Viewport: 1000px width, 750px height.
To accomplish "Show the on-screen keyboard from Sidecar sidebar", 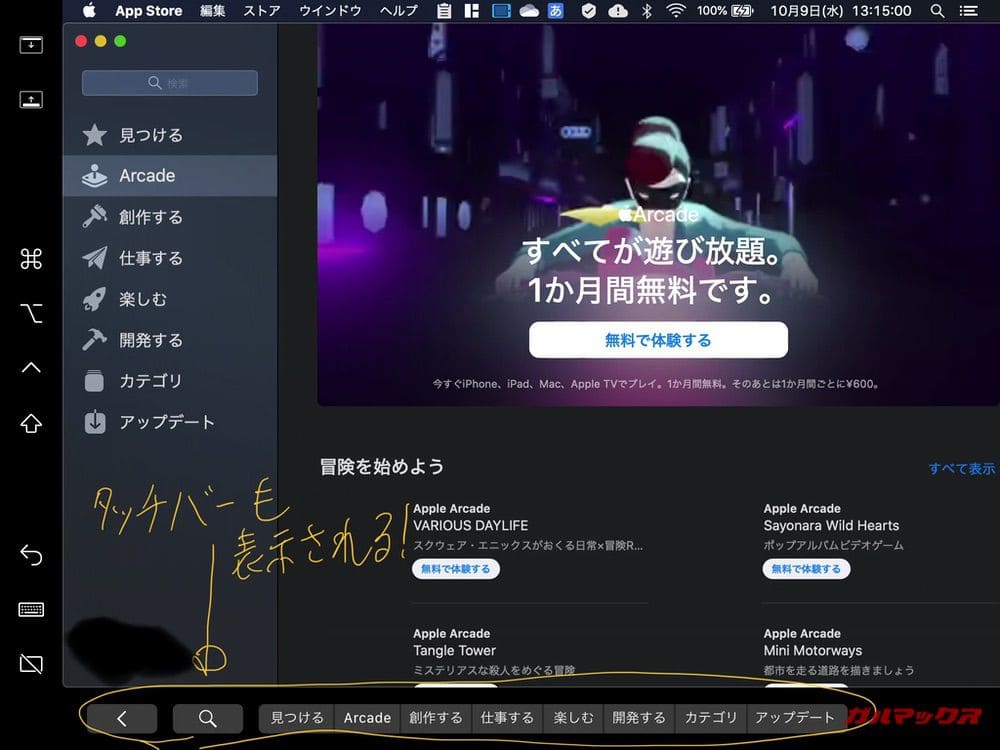I will tap(31, 609).
